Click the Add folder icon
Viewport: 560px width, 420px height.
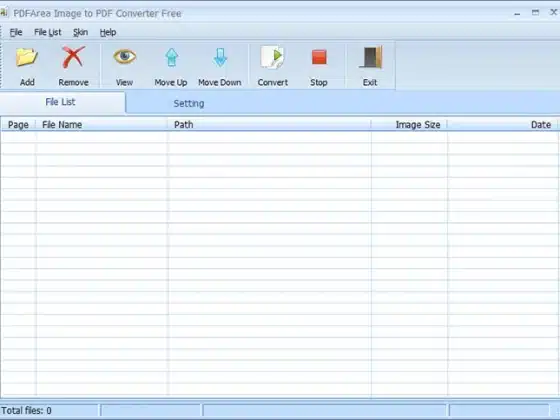[27, 57]
